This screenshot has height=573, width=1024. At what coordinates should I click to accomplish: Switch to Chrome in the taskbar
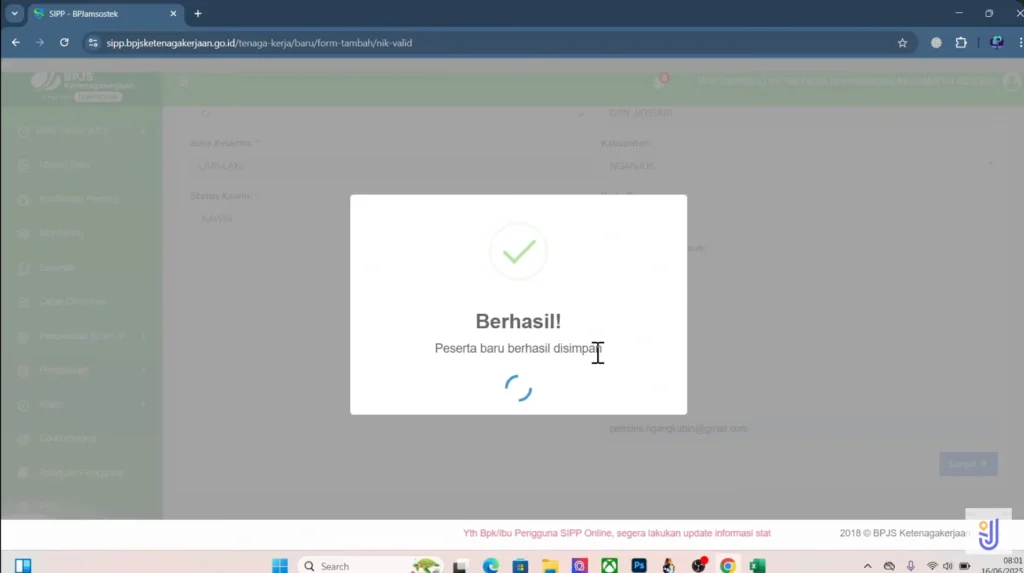click(728, 566)
